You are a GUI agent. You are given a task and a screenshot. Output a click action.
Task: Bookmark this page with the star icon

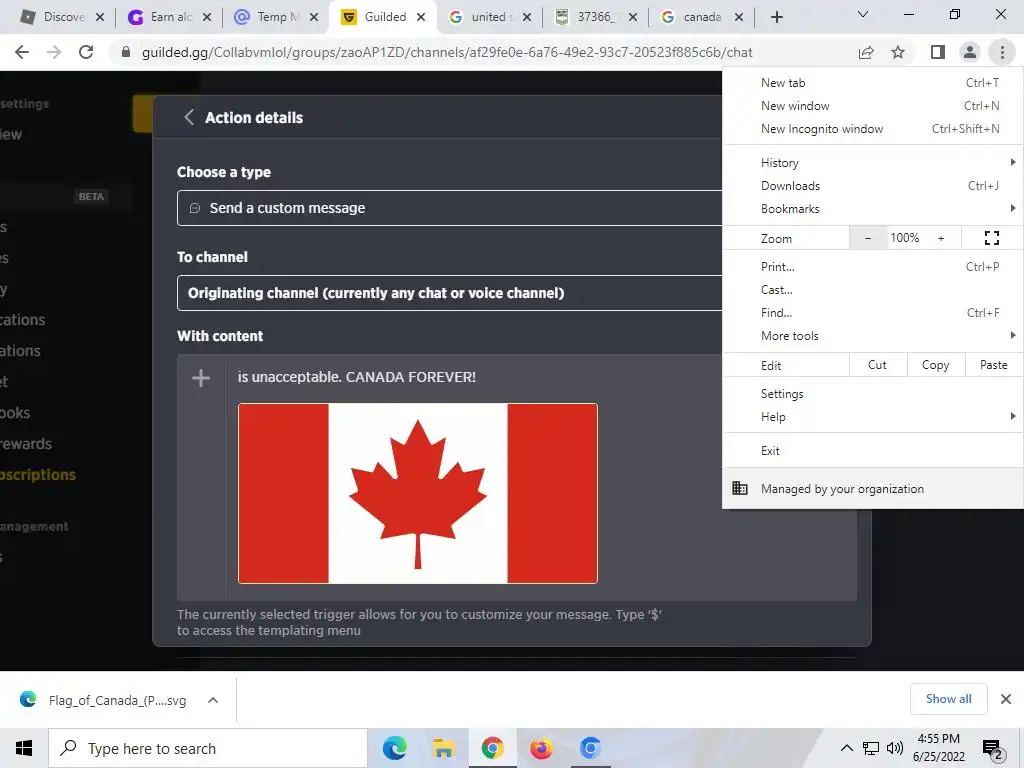pyautogui.click(x=898, y=52)
